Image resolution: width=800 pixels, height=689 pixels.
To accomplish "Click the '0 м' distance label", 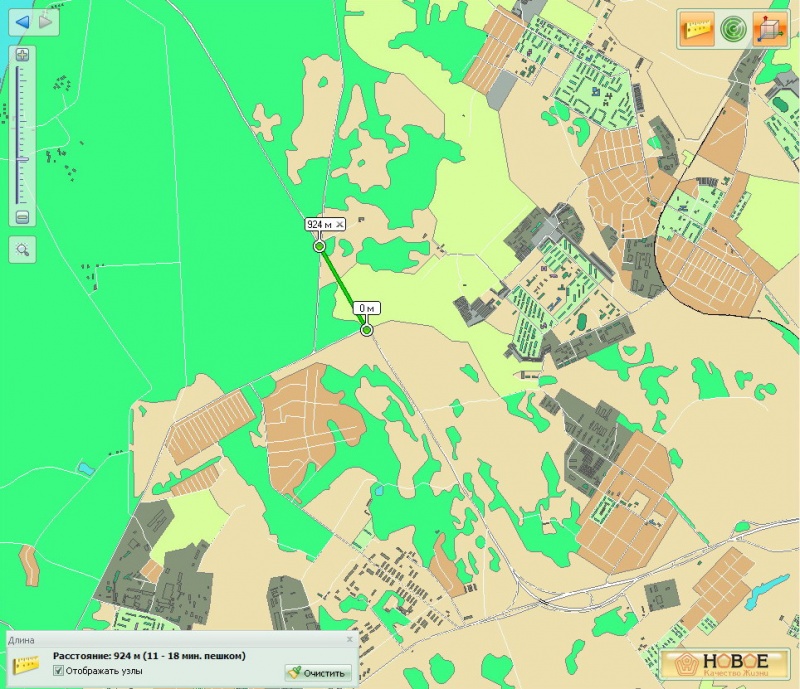I will click(367, 309).
